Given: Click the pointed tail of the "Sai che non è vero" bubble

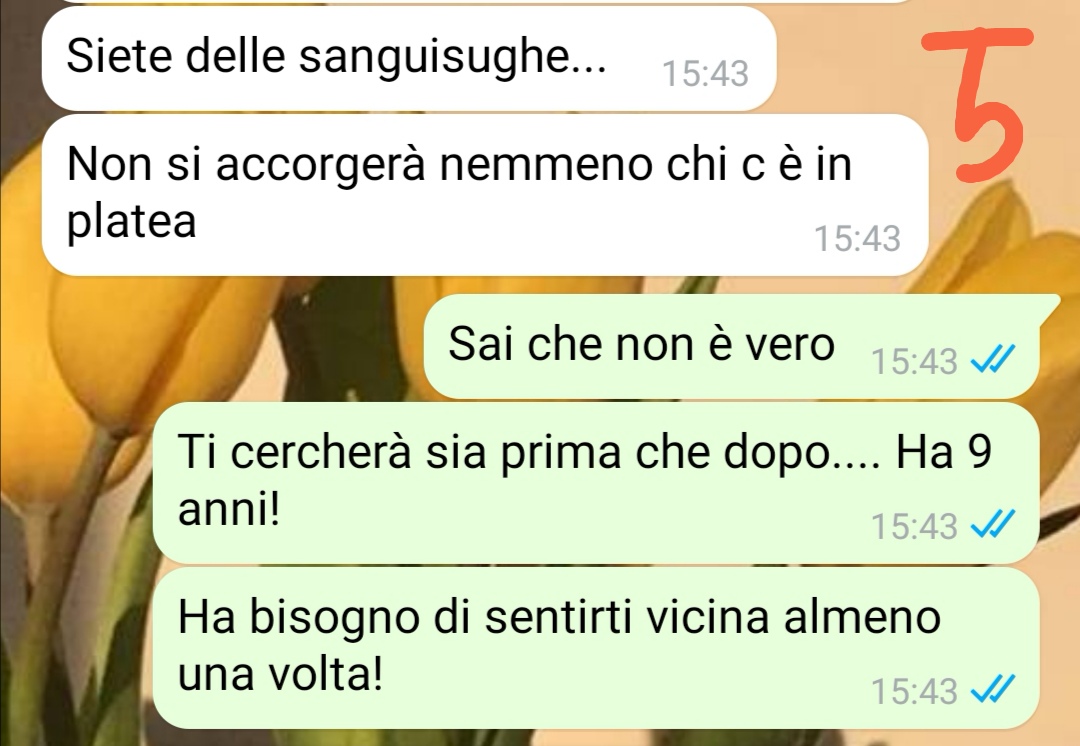Looking at the screenshot, I should tap(1050, 305).
